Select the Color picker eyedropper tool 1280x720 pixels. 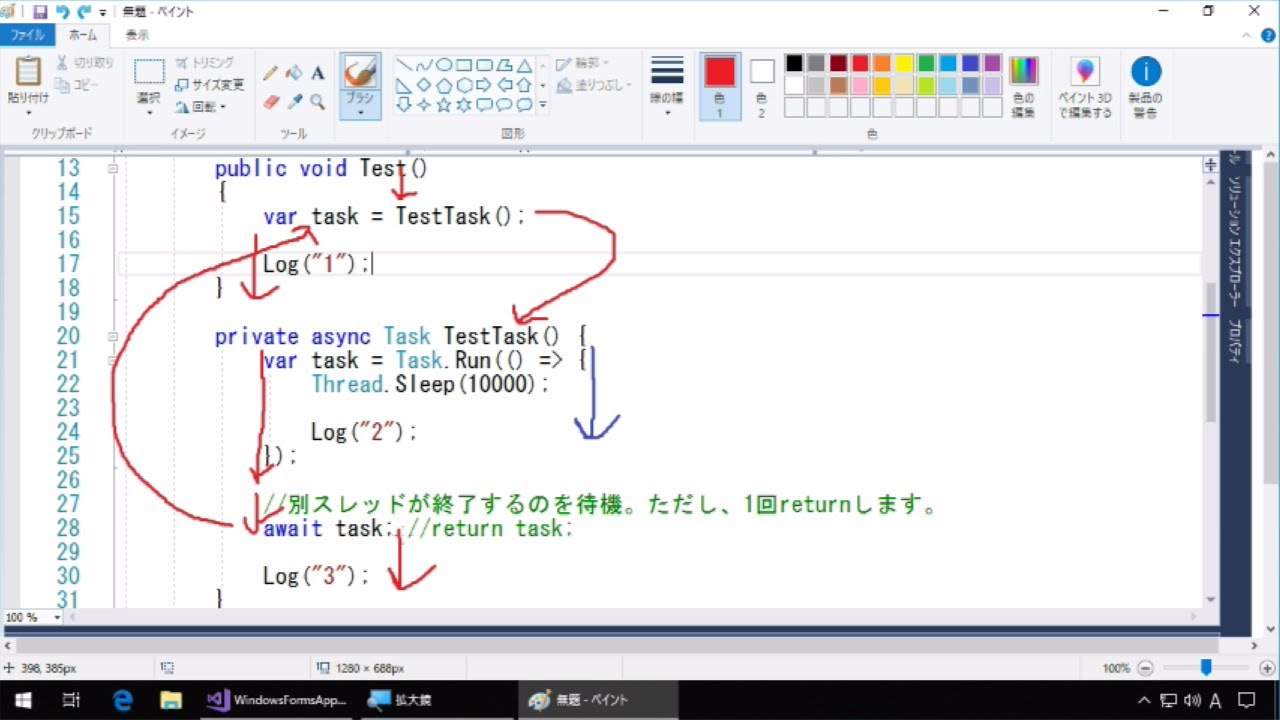click(x=294, y=102)
